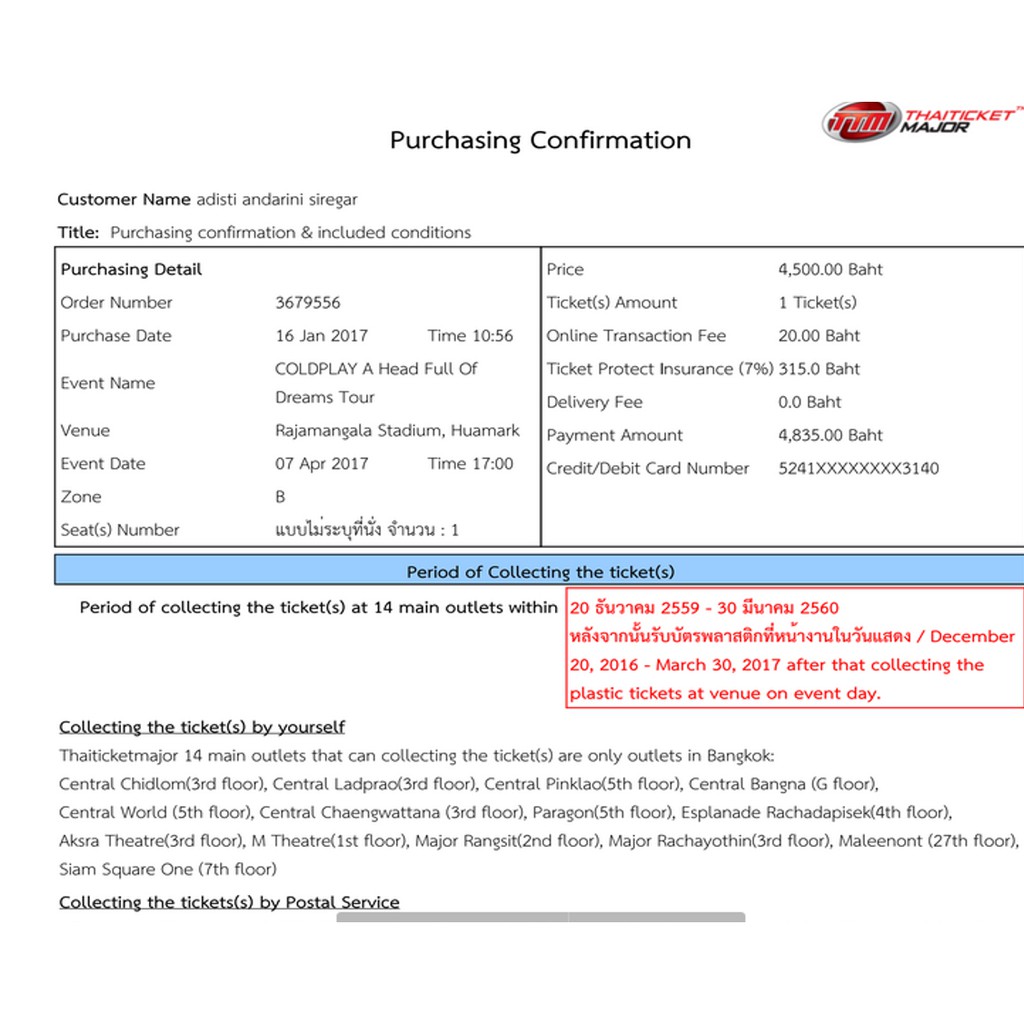Image resolution: width=1024 pixels, height=1024 pixels.
Task: Click the Purchasing Detail section header
Action: tap(131, 269)
